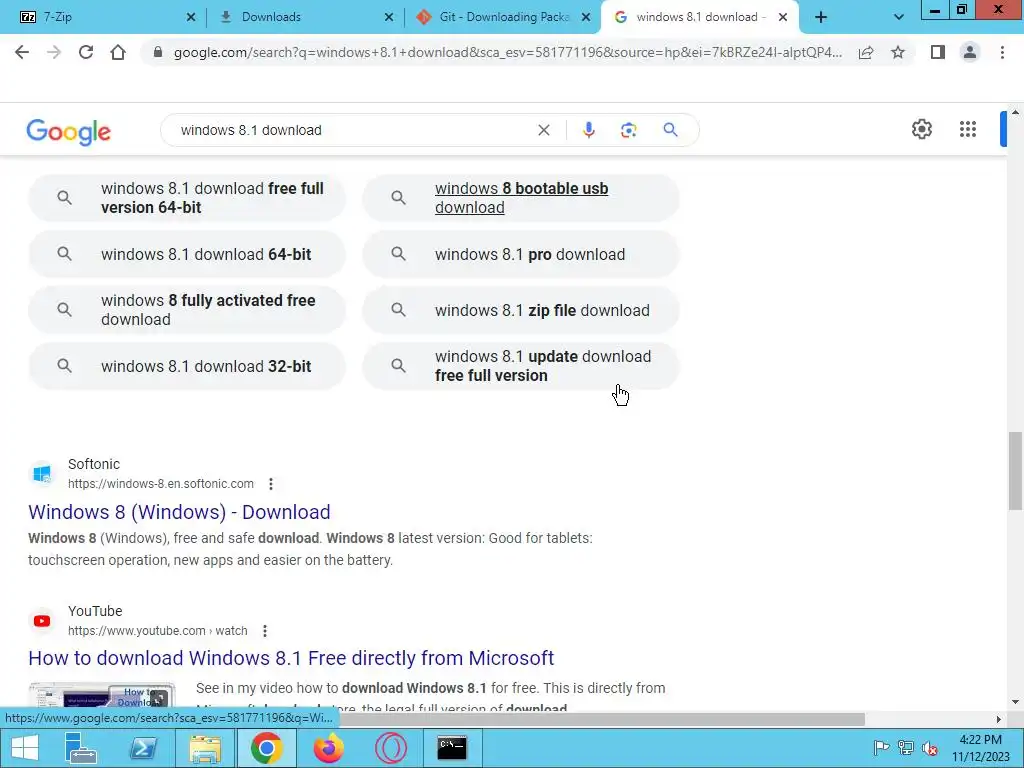Open File Explorer from taskbar
This screenshot has height=768, width=1024.
tap(205, 748)
